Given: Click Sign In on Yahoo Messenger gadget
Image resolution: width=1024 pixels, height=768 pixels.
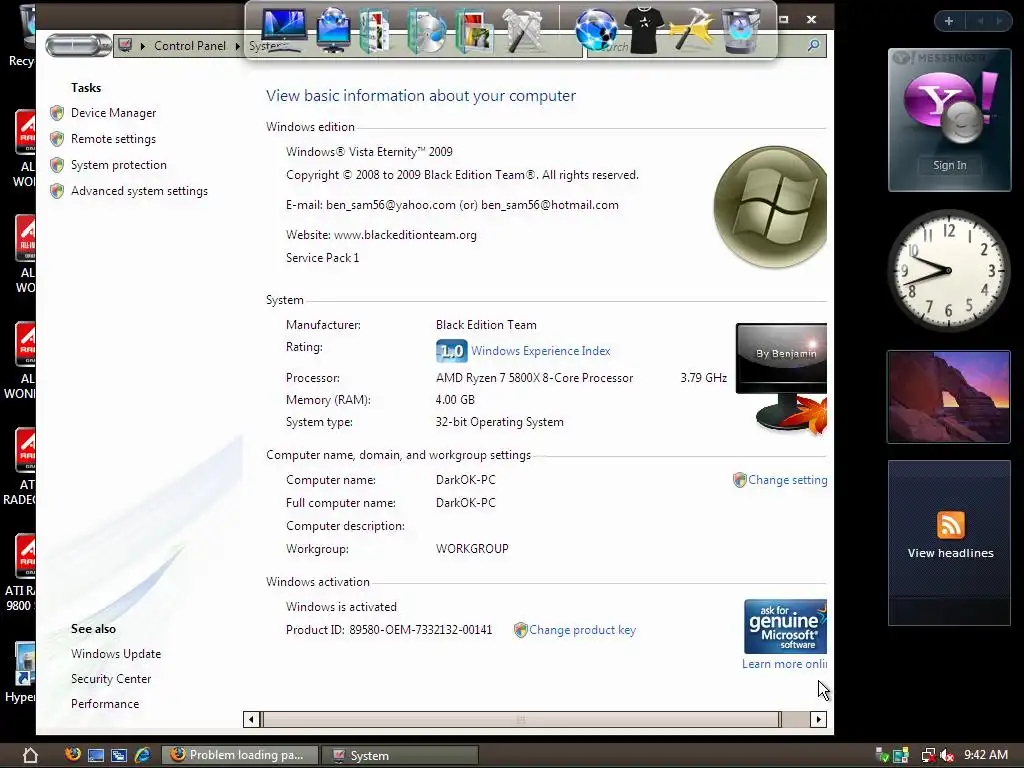Looking at the screenshot, I should 950,165.
